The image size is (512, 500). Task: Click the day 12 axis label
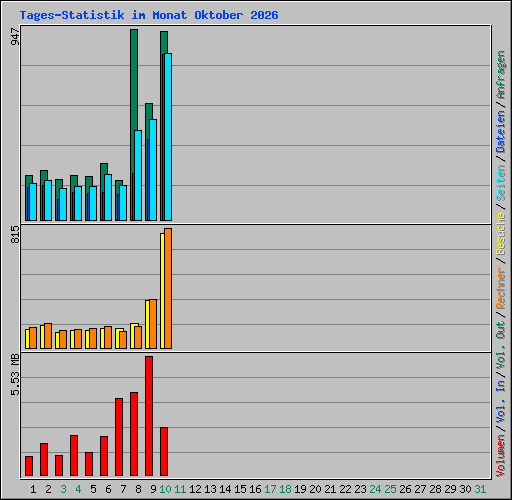pos(195,489)
